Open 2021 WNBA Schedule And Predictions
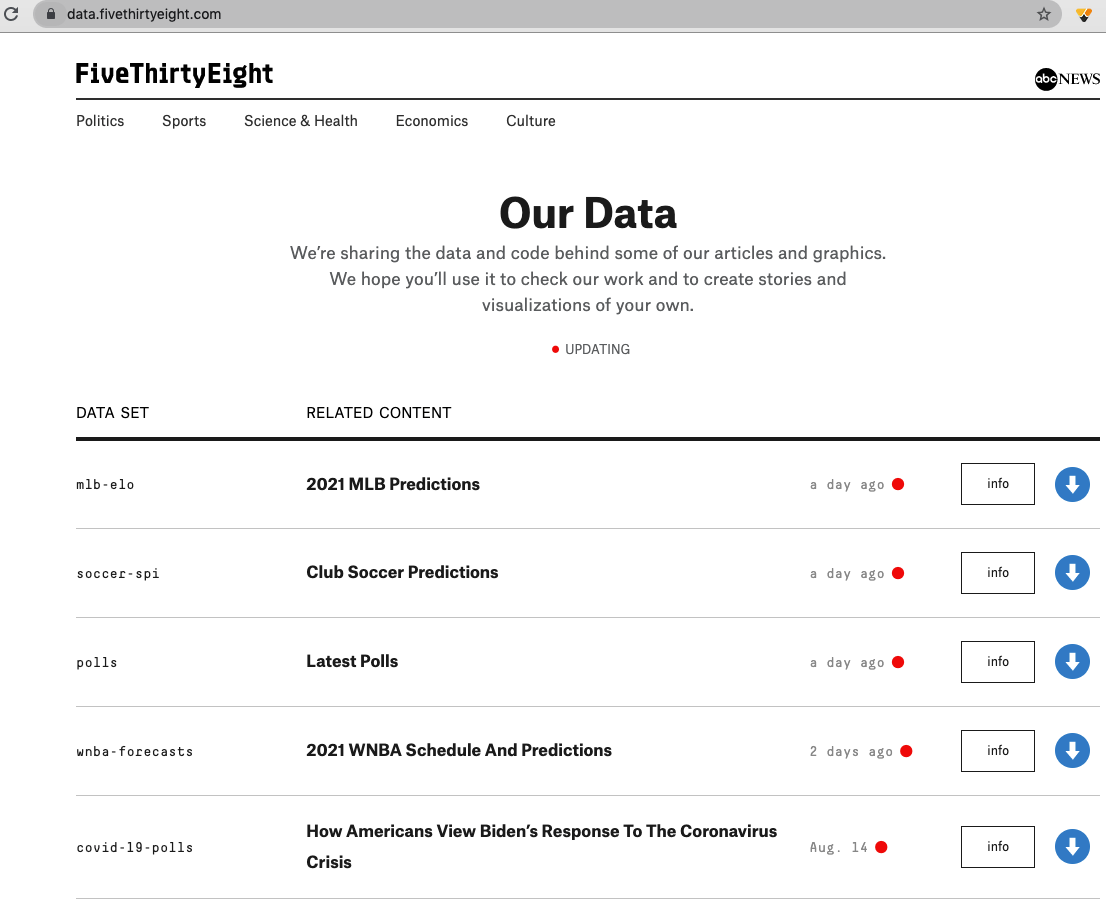The width and height of the screenshot is (1106, 905). pos(458,750)
